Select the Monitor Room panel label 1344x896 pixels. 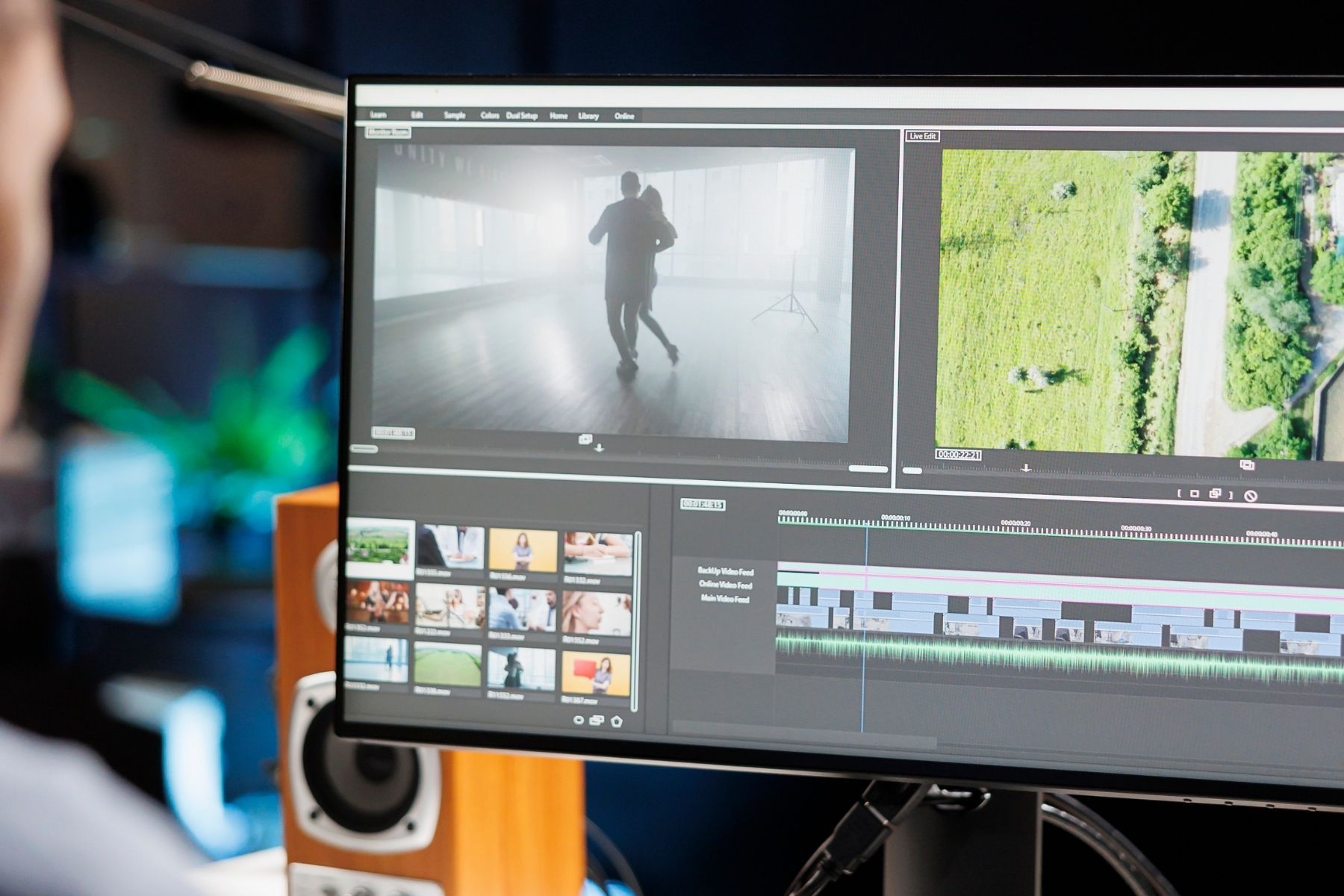coord(388,132)
